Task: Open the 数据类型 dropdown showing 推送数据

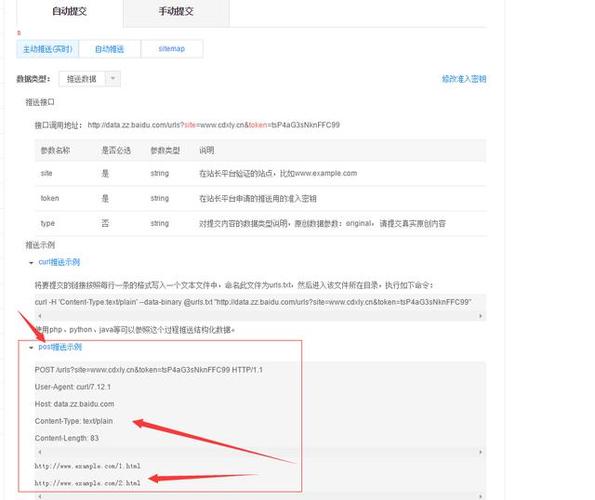Action: 90,79
